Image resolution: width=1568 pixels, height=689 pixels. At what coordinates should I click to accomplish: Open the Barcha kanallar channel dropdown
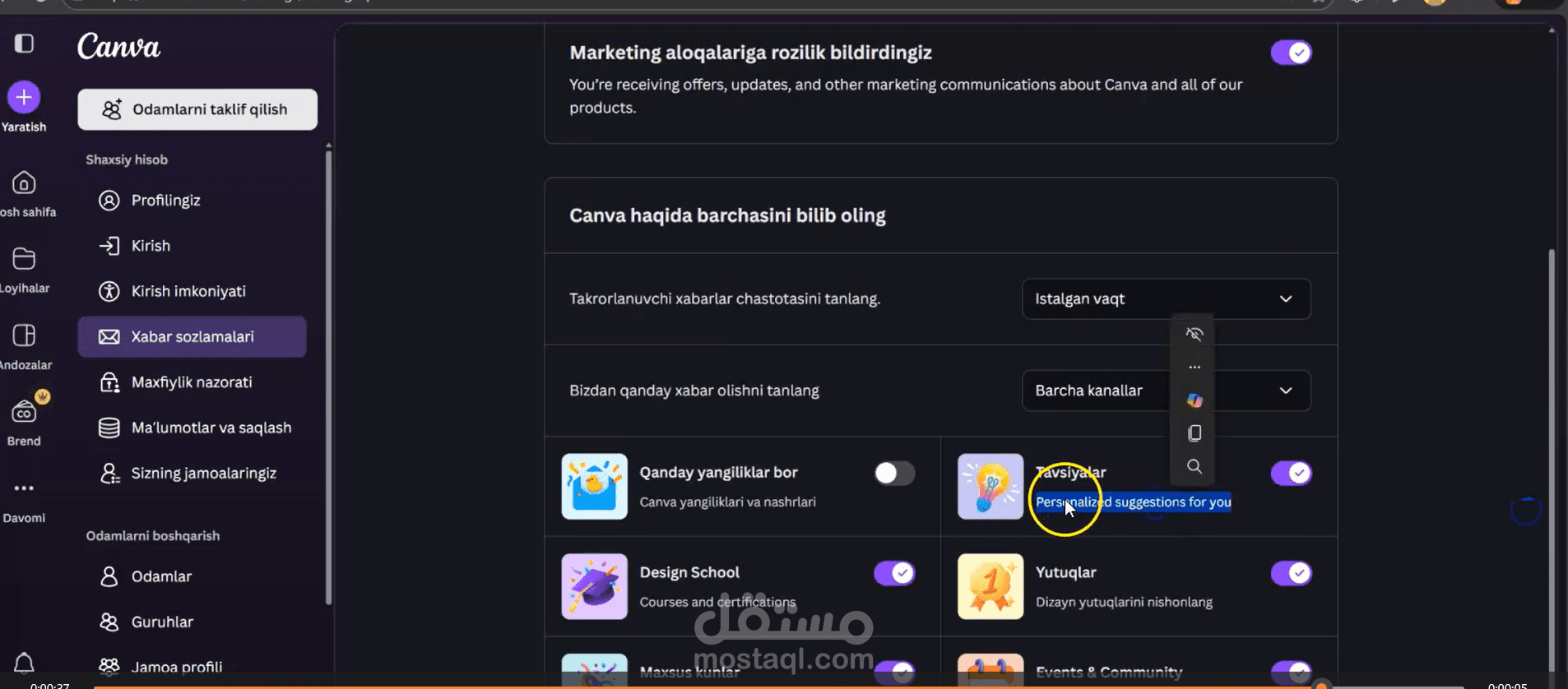(x=1166, y=391)
